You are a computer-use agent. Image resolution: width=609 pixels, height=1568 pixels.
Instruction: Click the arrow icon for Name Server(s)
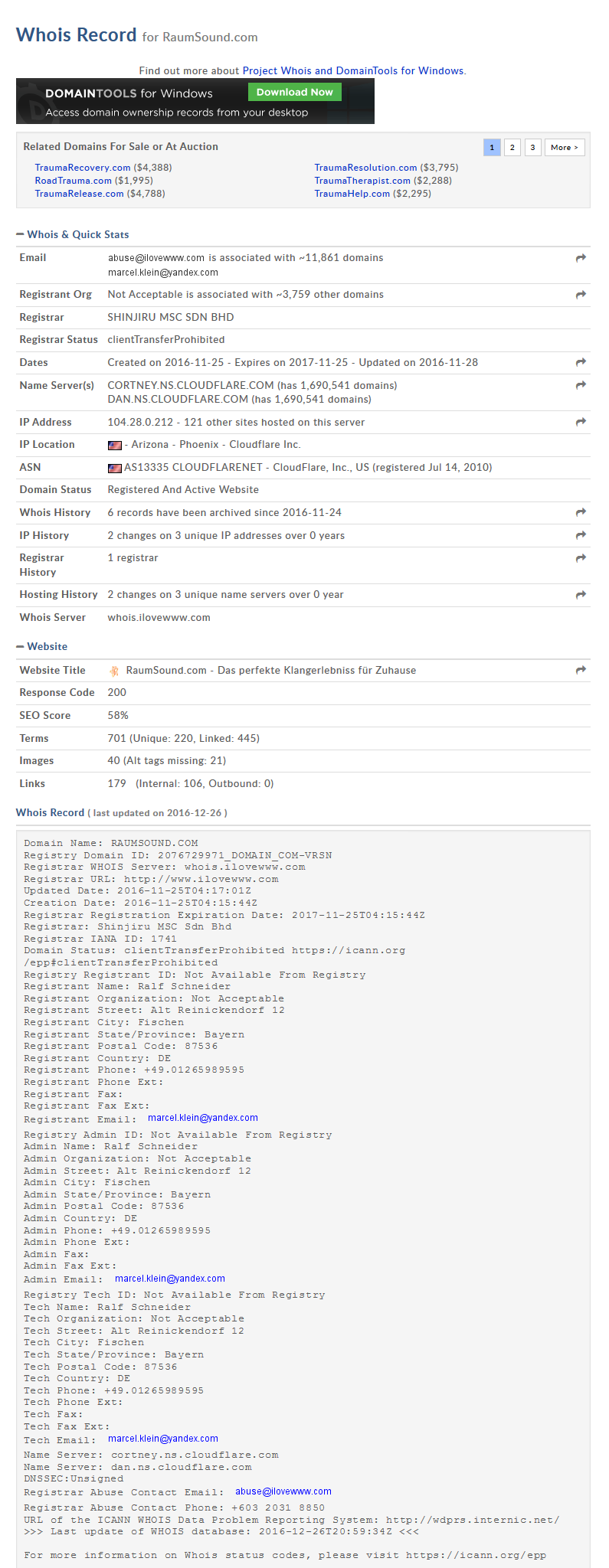point(581,385)
